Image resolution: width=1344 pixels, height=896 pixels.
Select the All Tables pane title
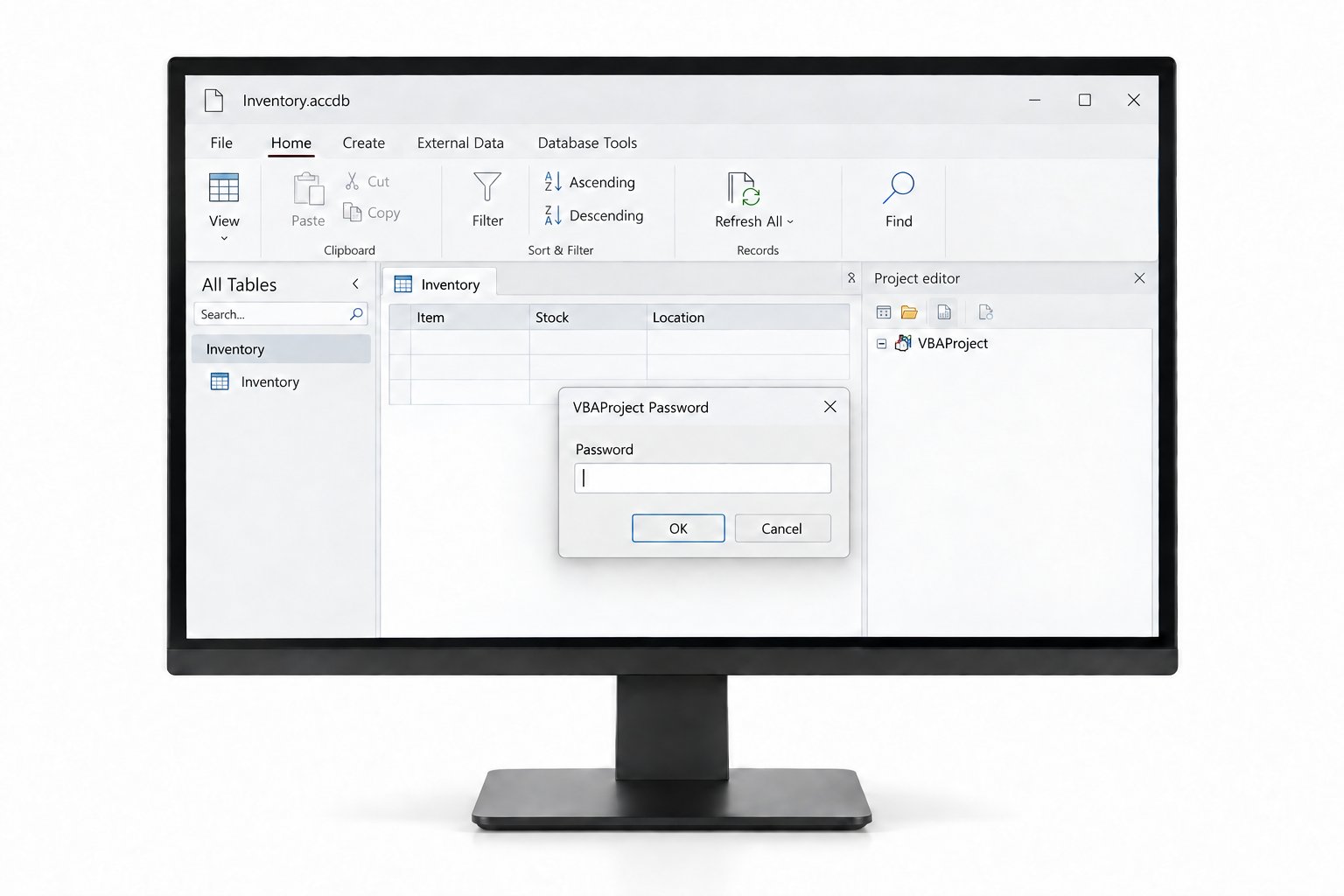239,284
